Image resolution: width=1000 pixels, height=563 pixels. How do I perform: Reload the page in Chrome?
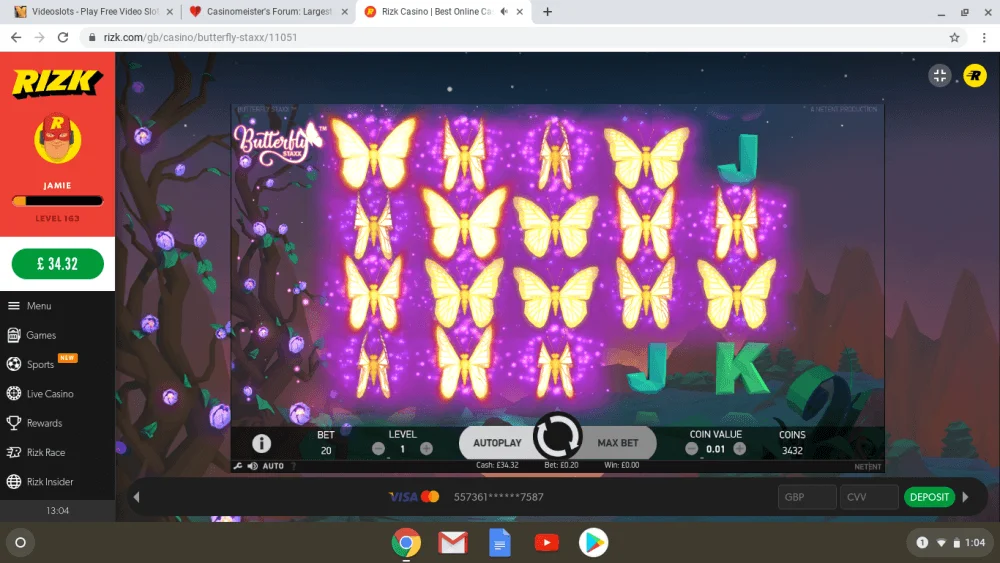click(x=62, y=38)
